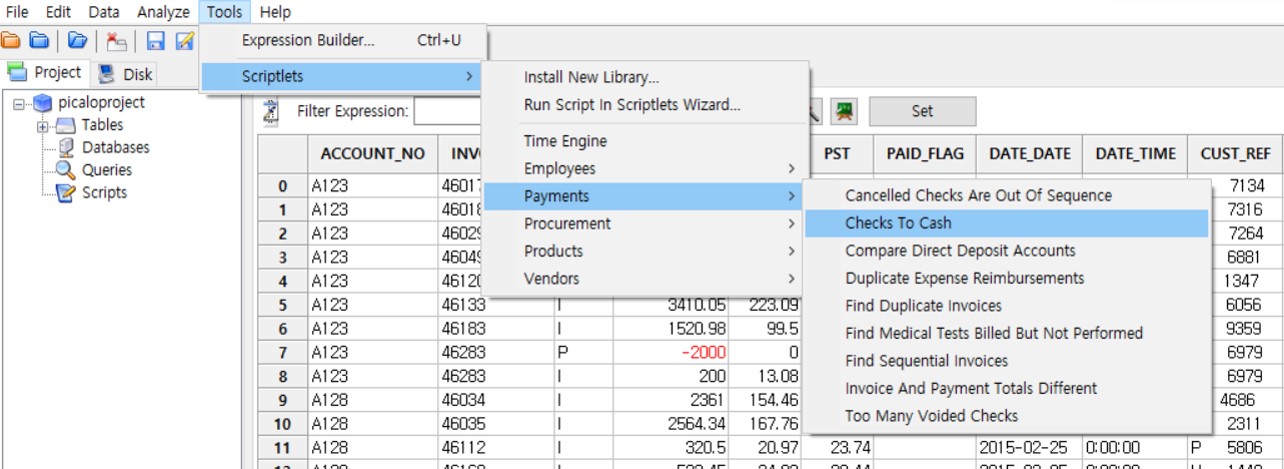The image size is (1284, 469).
Task: Open the Help menu
Action: tap(275, 12)
